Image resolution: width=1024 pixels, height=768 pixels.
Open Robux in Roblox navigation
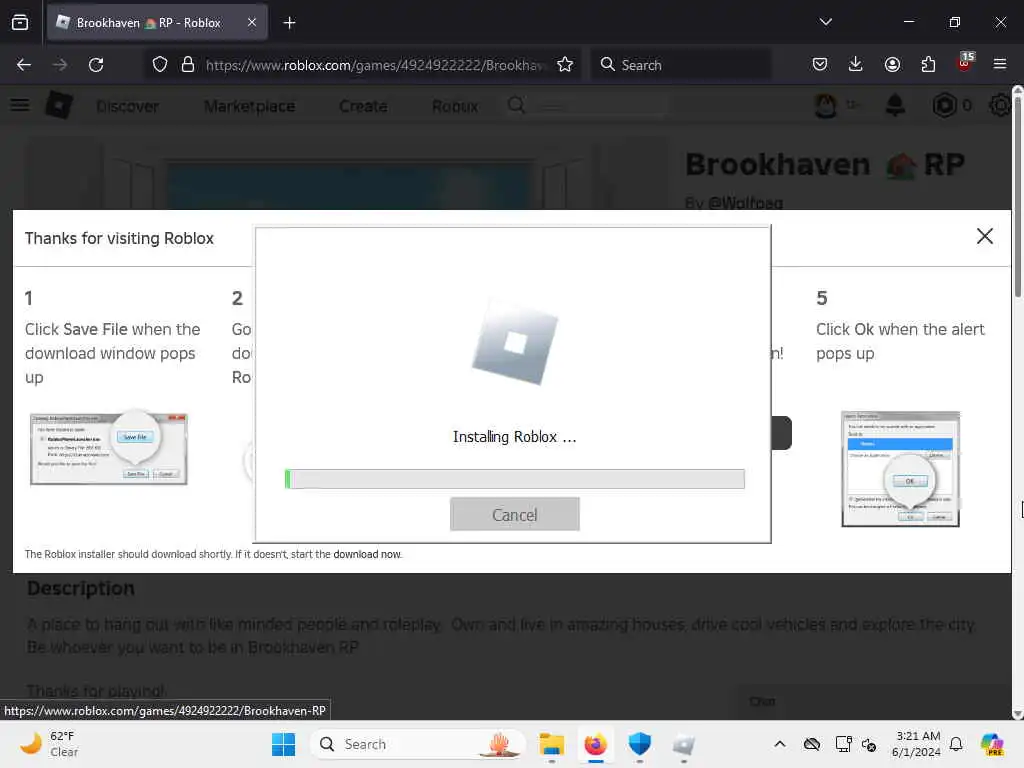(455, 106)
